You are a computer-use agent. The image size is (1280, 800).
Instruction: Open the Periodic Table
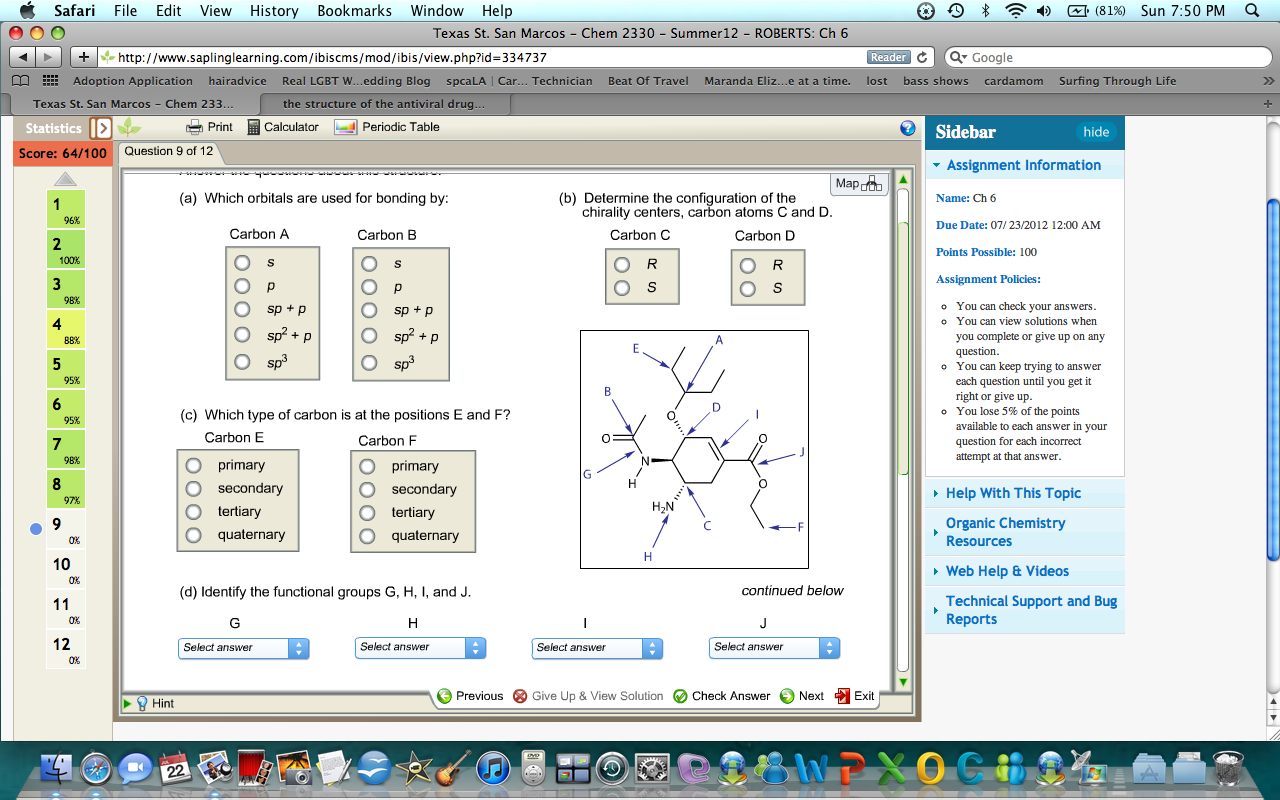tap(387, 127)
